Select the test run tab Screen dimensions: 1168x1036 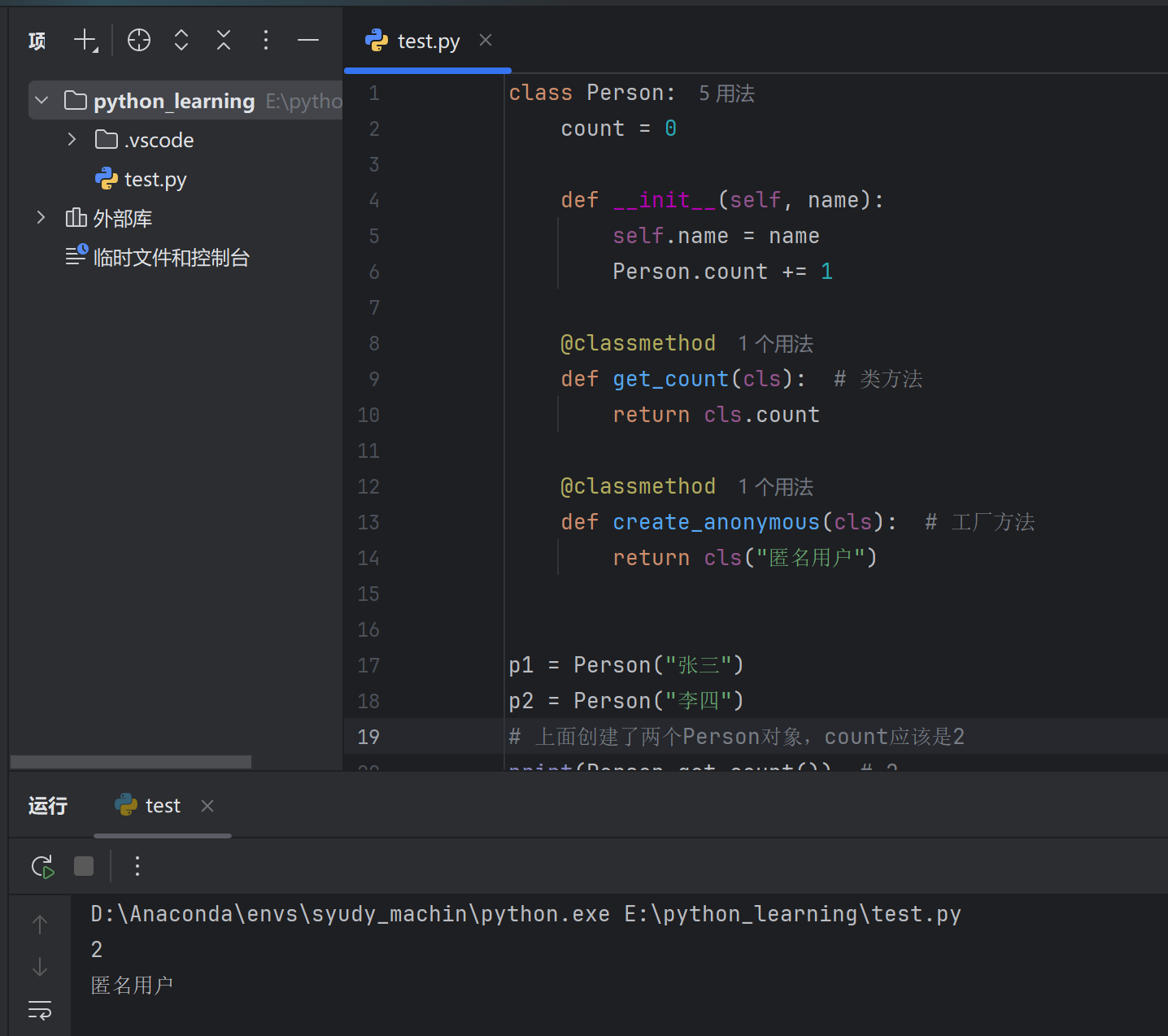(163, 806)
